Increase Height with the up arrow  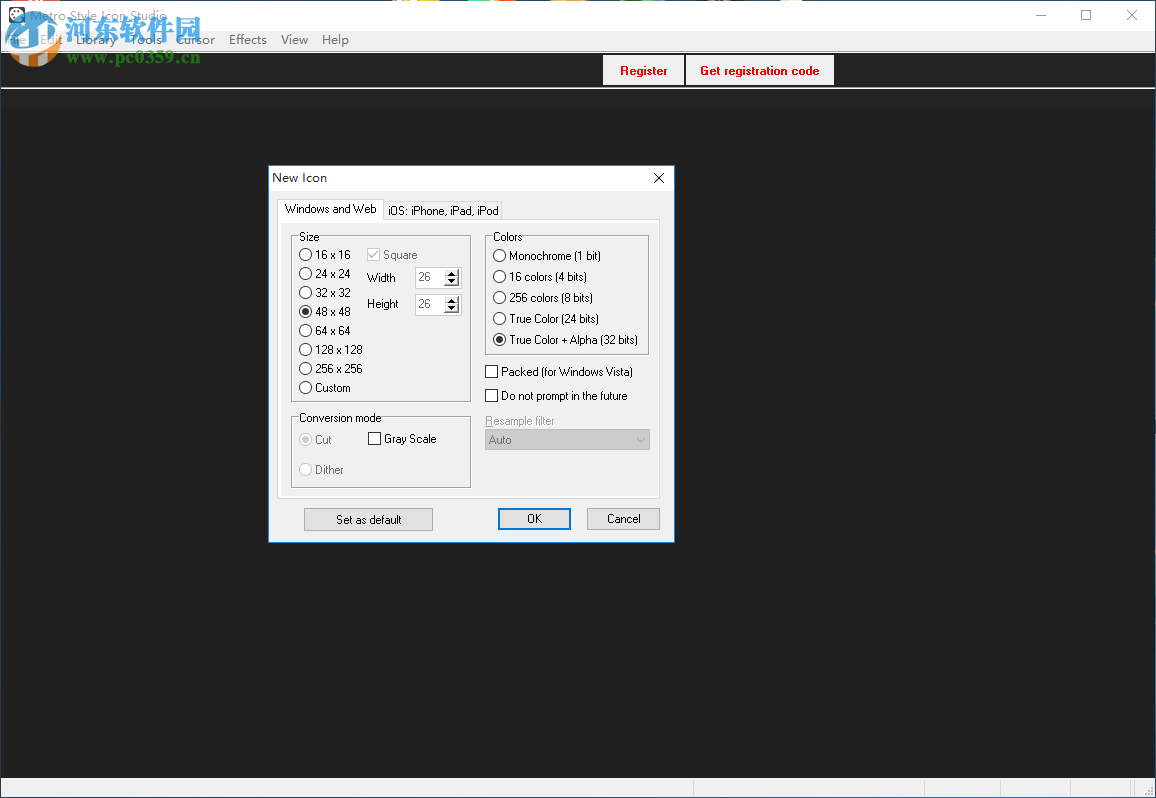click(x=452, y=300)
